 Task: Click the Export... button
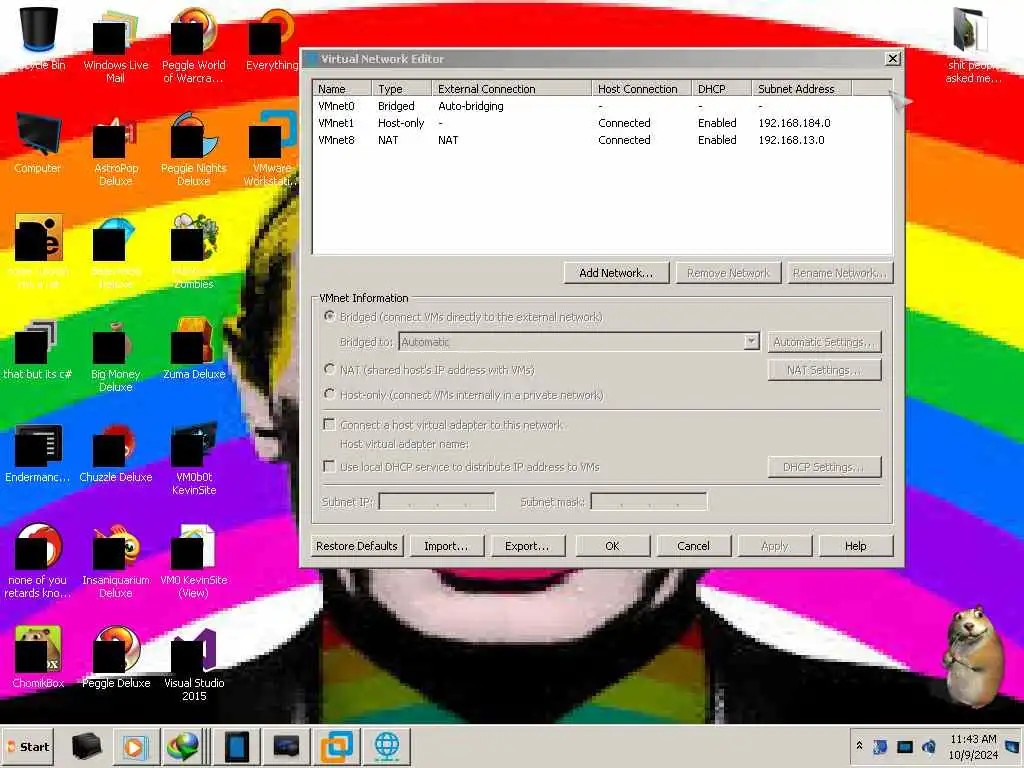tap(528, 546)
